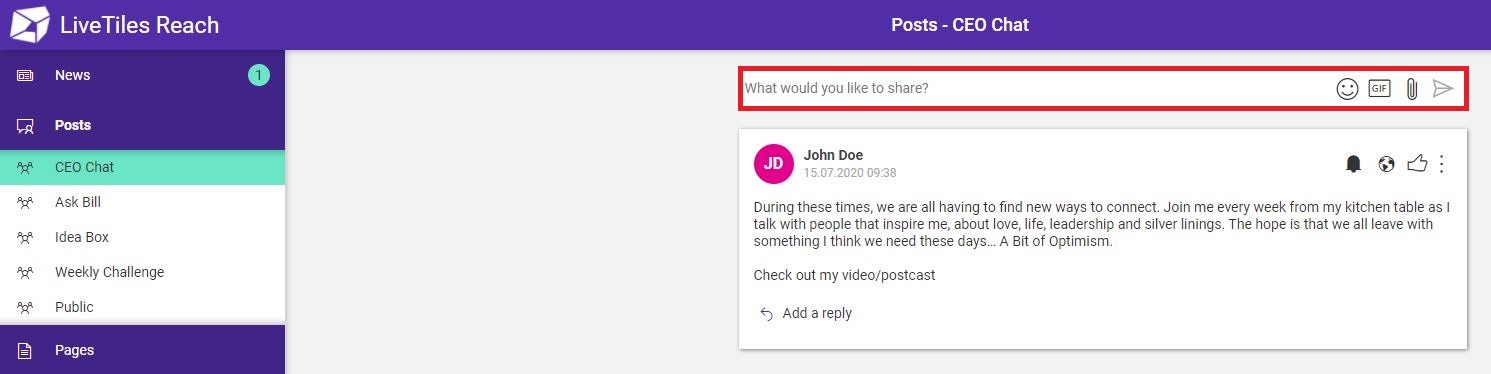
Task: Click the LiveTiles Reach logo icon
Action: tap(29, 25)
